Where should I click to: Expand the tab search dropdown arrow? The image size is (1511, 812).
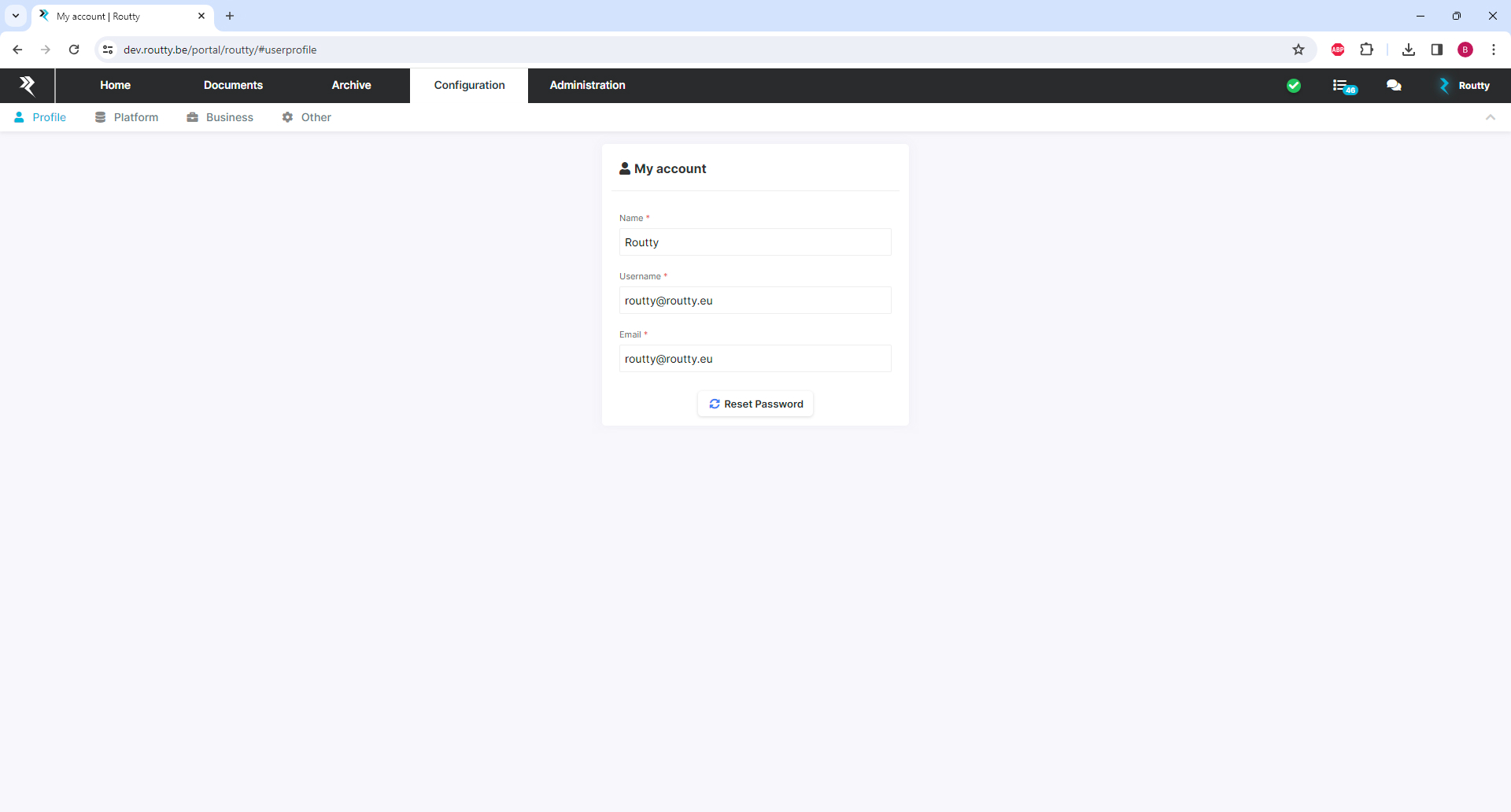[x=16, y=16]
